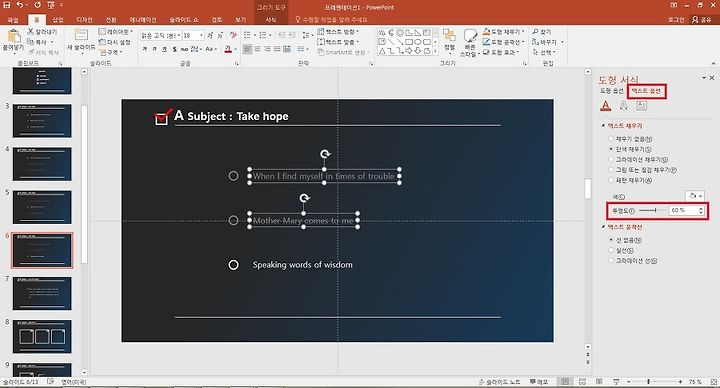Select the right arrow shape in gallery
This screenshot has height=388, width=720.
click(x=408, y=51)
